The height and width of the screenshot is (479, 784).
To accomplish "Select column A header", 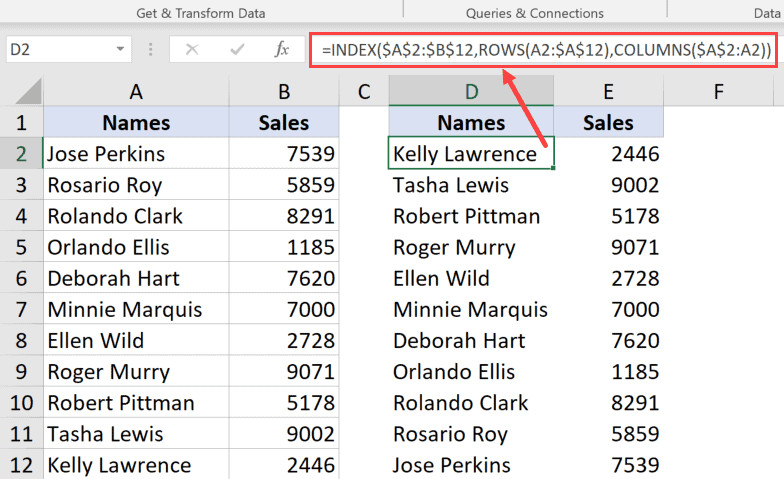I will pos(136,92).
